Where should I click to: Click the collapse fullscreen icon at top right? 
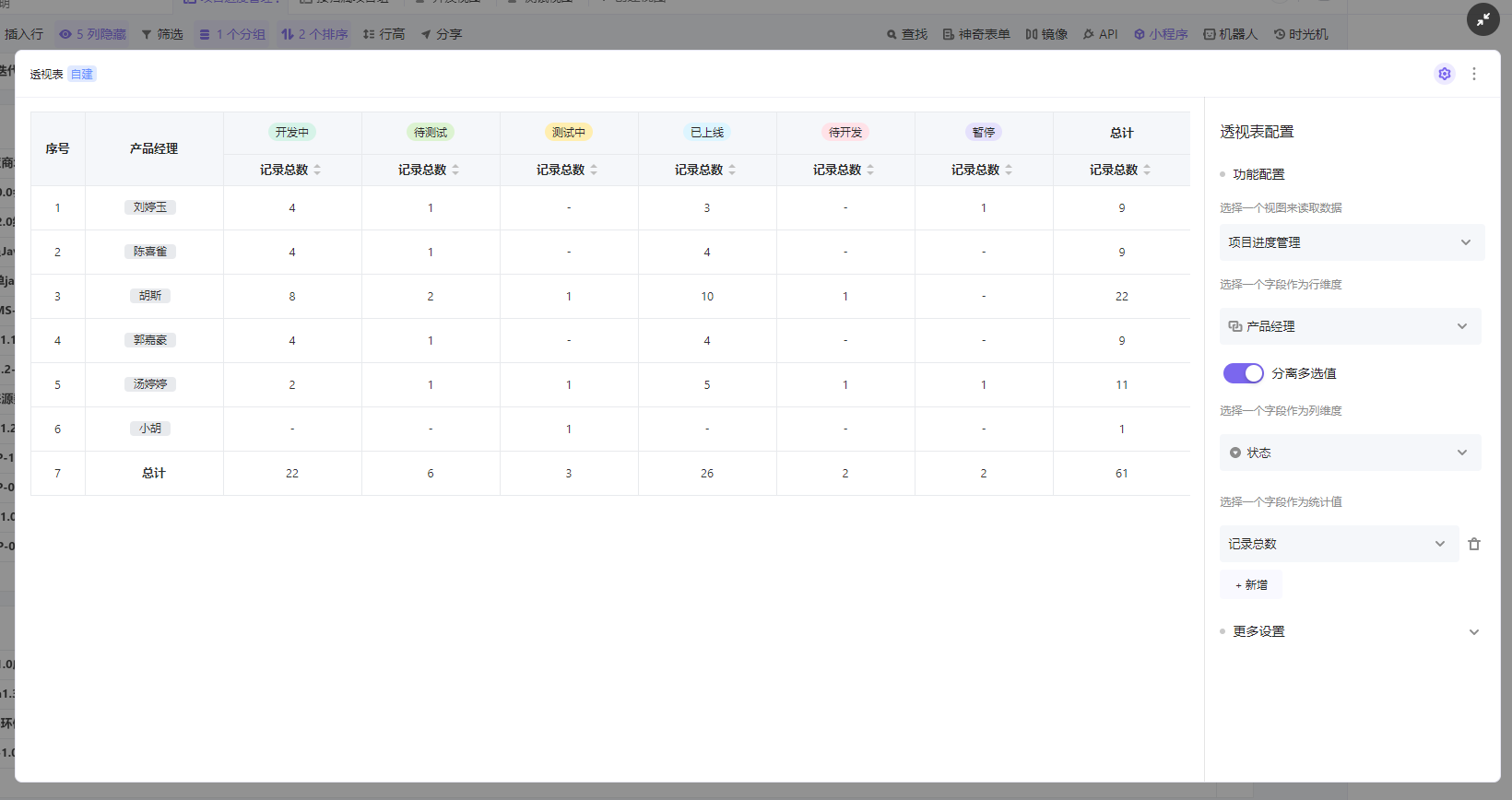(1482, 19)
